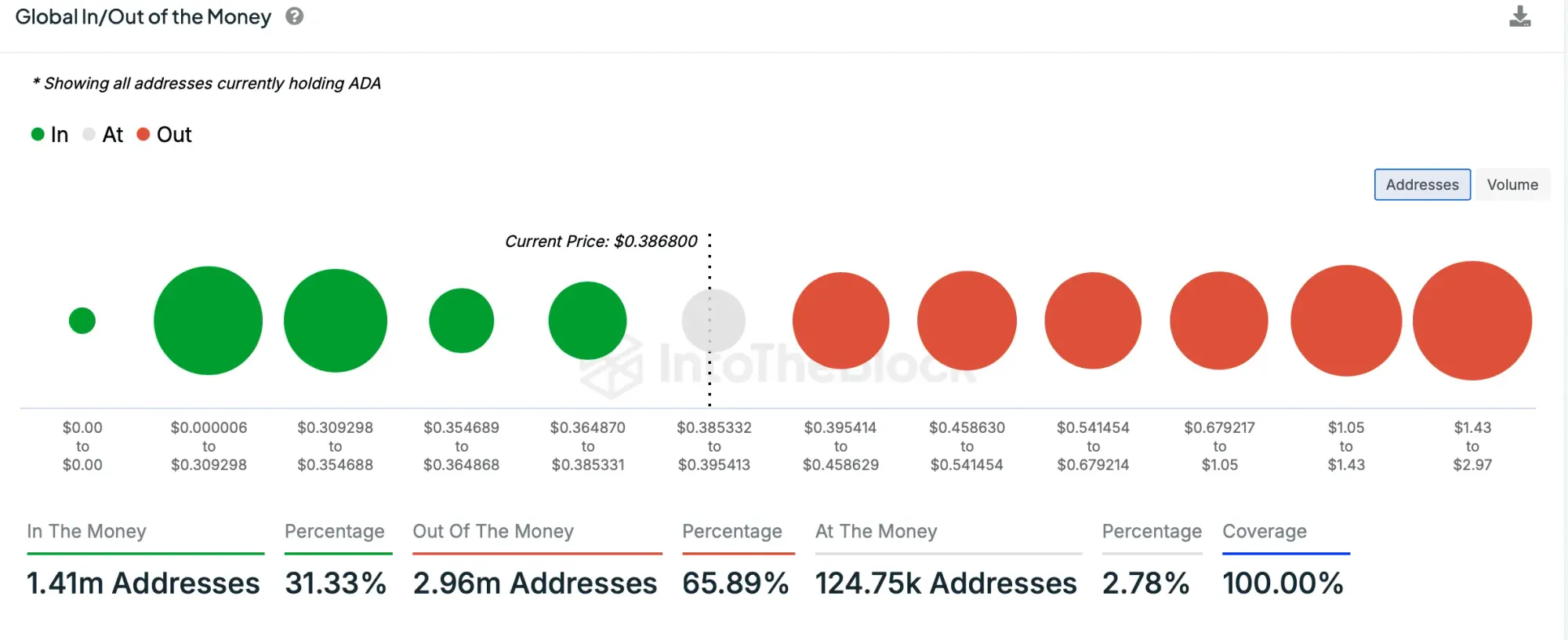
Task: Click the 2.96m Addresses value
Action: [535, 583]
